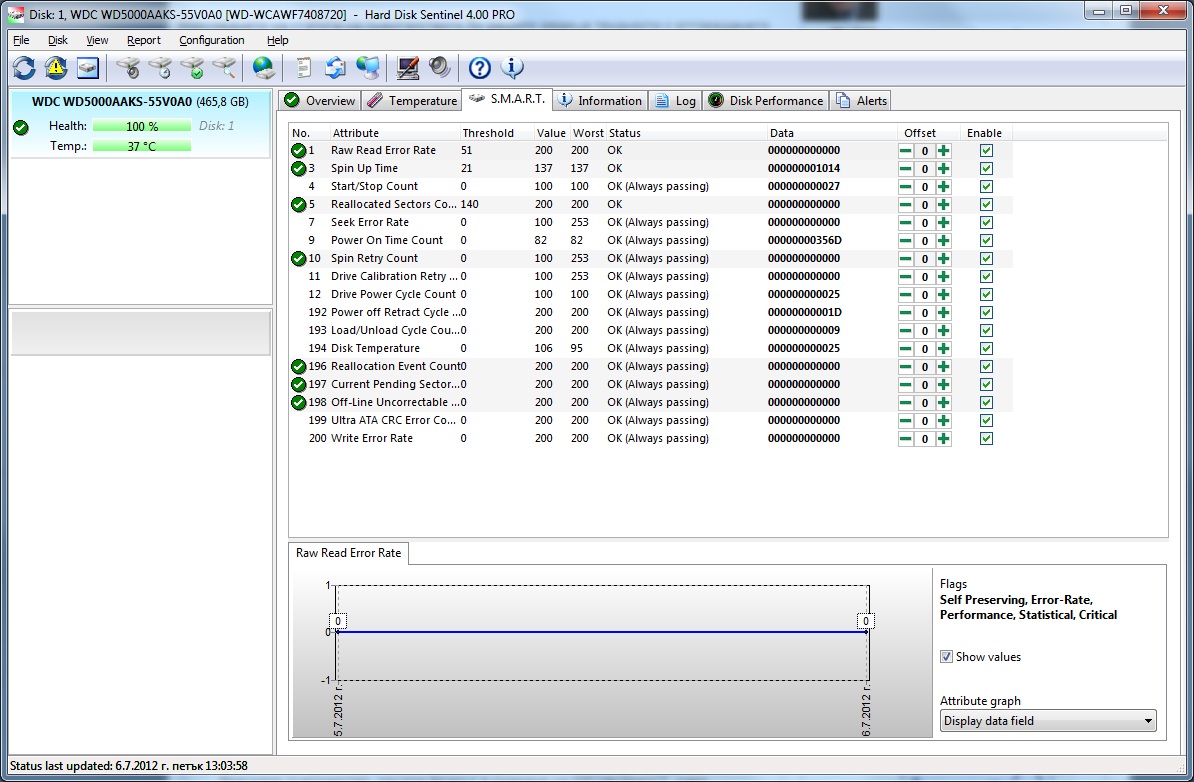Click the disk with magnifier surface test icon

225,68
